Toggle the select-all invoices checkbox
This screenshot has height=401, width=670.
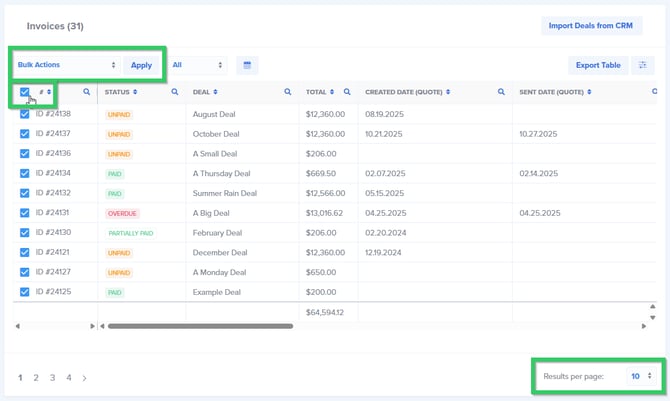[25, 92]
